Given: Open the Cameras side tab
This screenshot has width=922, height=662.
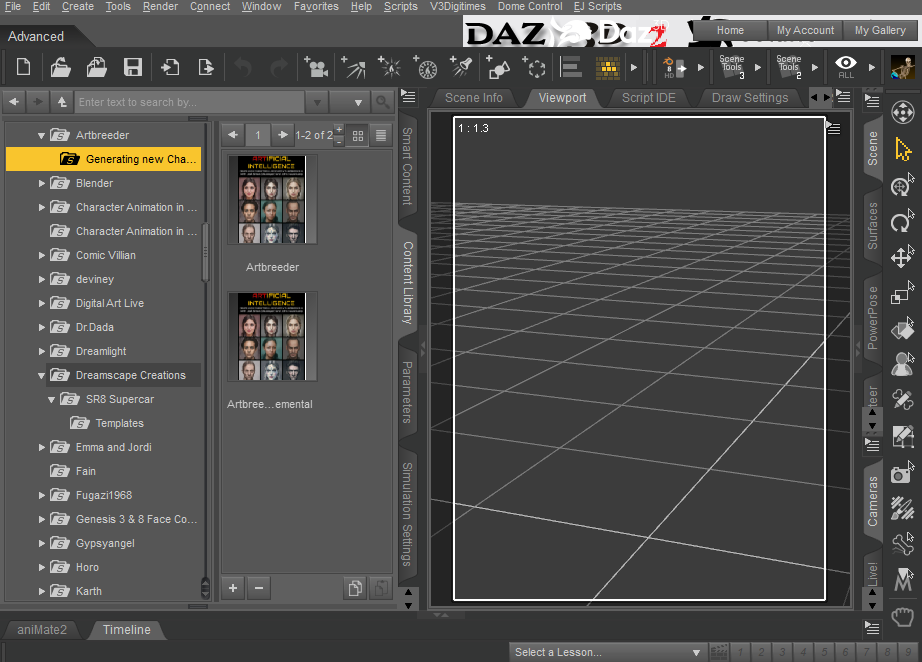Looking at the screenshot, I should 873,501.
